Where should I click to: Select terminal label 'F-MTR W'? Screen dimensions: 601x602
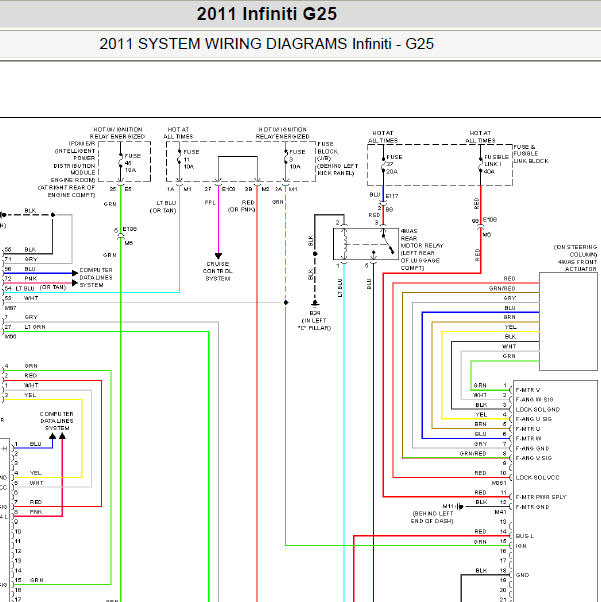[x=528, y=438]
